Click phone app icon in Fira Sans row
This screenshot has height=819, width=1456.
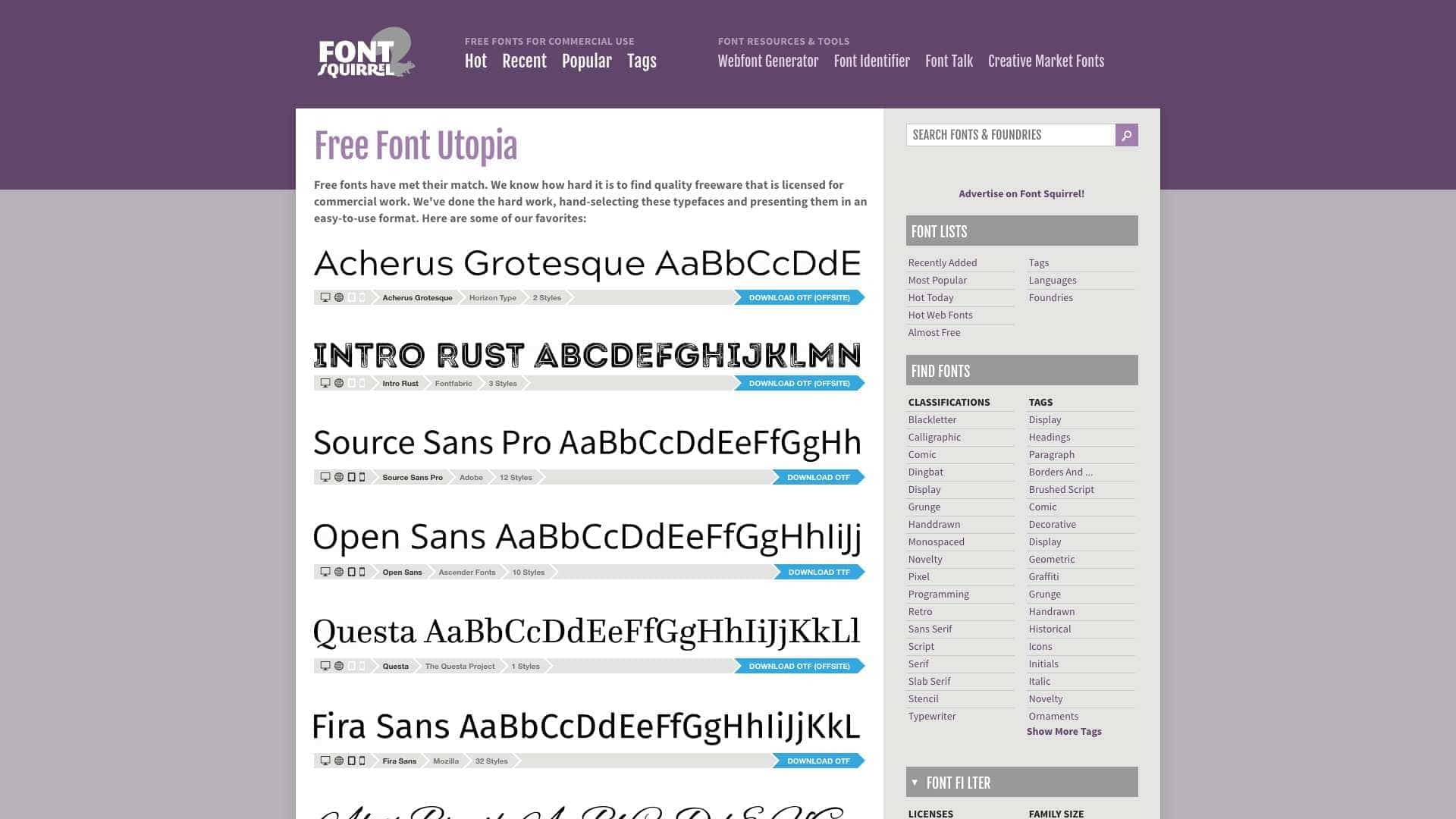362,761
